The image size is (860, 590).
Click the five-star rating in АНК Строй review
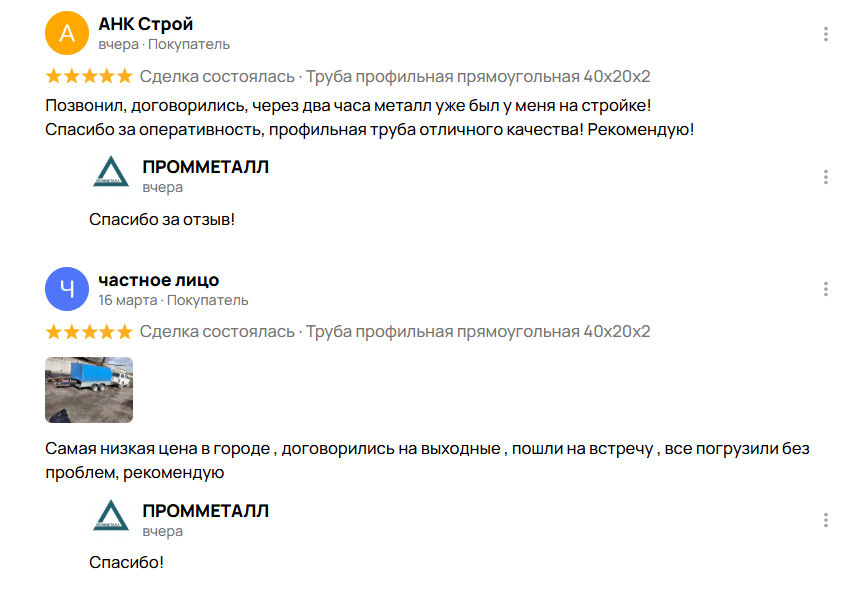click(89, 76)
